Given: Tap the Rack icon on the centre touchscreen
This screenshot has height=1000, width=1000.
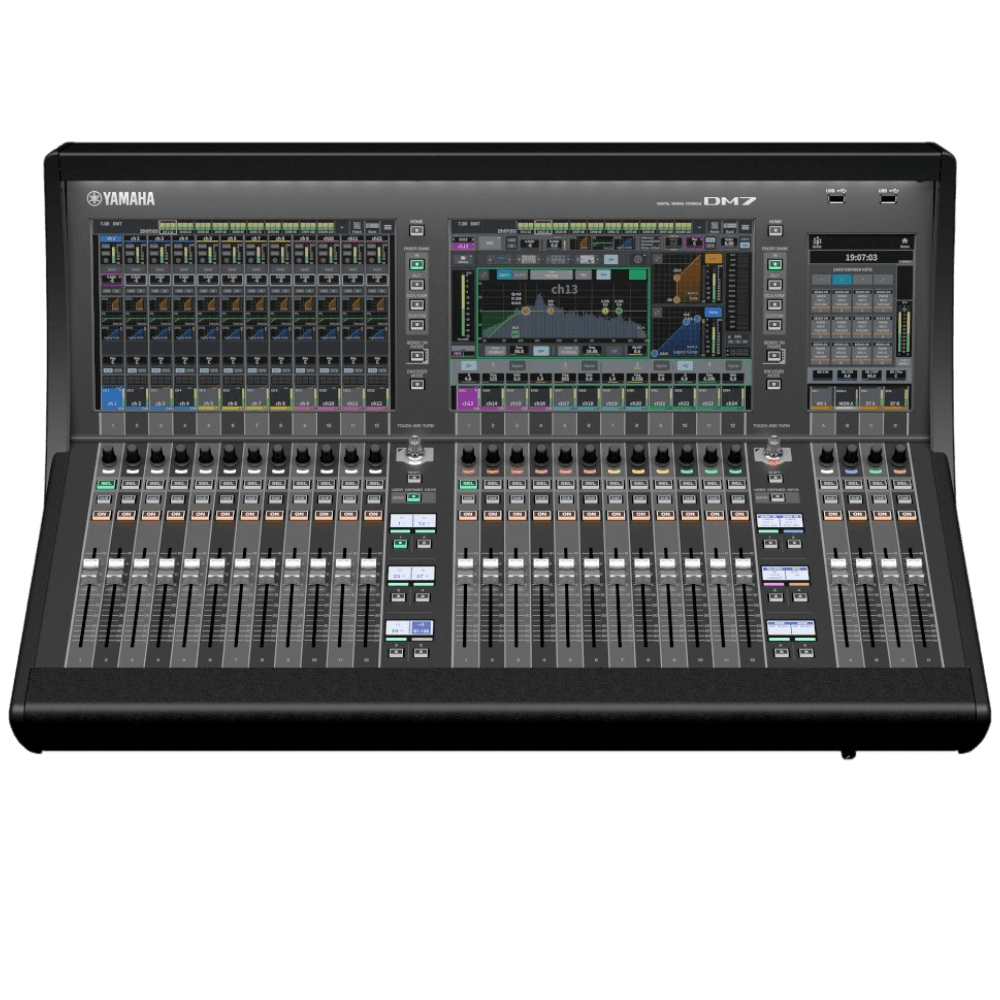Looking at the screenshot, I should (x=730, y=228).
